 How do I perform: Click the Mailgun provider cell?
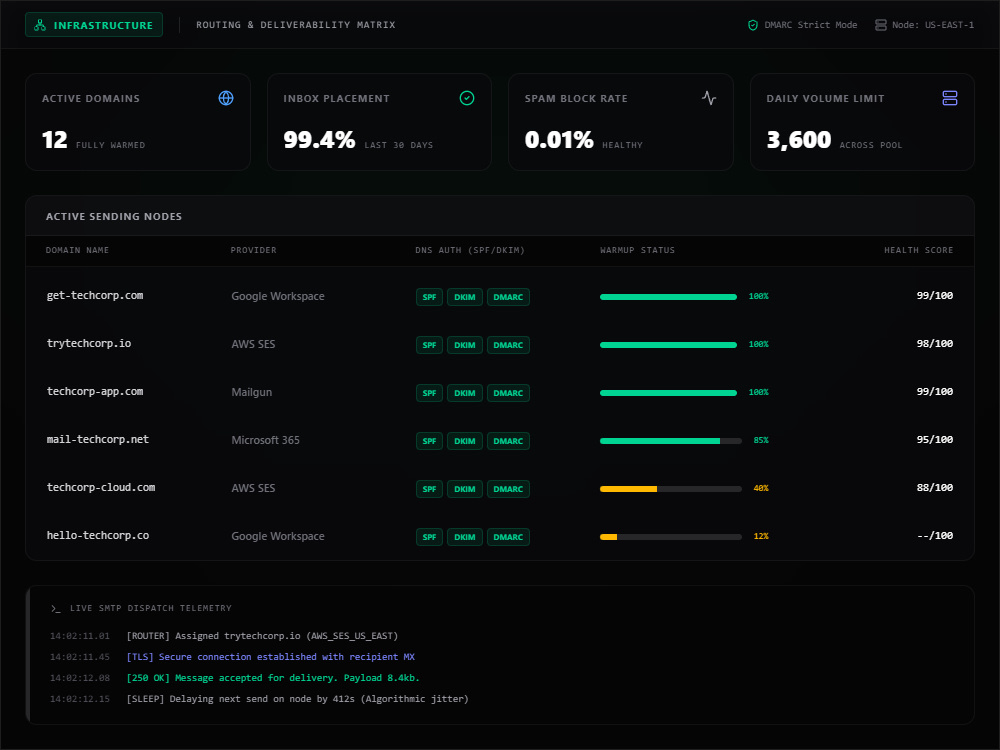[x=252, y=392]
